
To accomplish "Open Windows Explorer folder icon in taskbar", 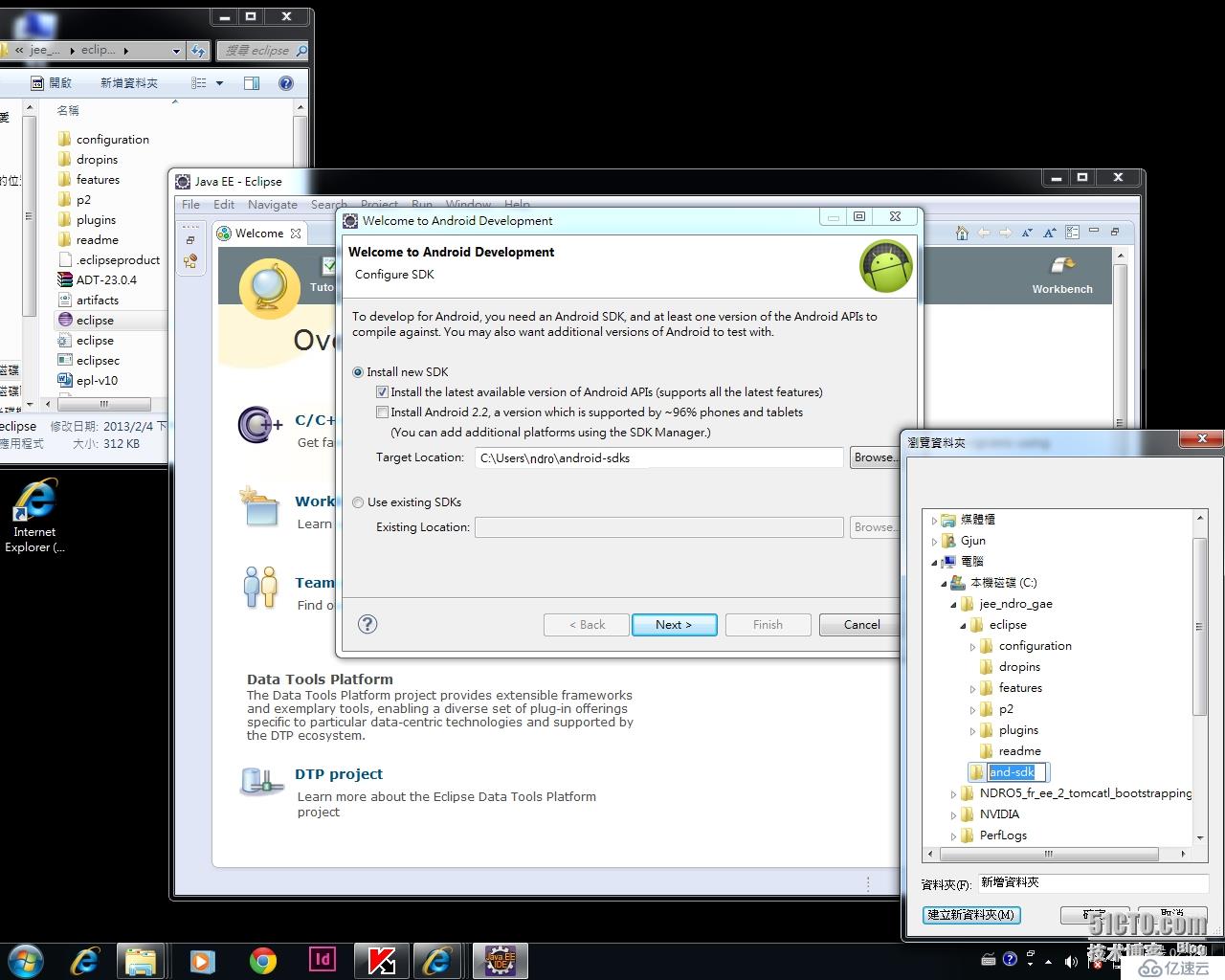I will [141, 960].
